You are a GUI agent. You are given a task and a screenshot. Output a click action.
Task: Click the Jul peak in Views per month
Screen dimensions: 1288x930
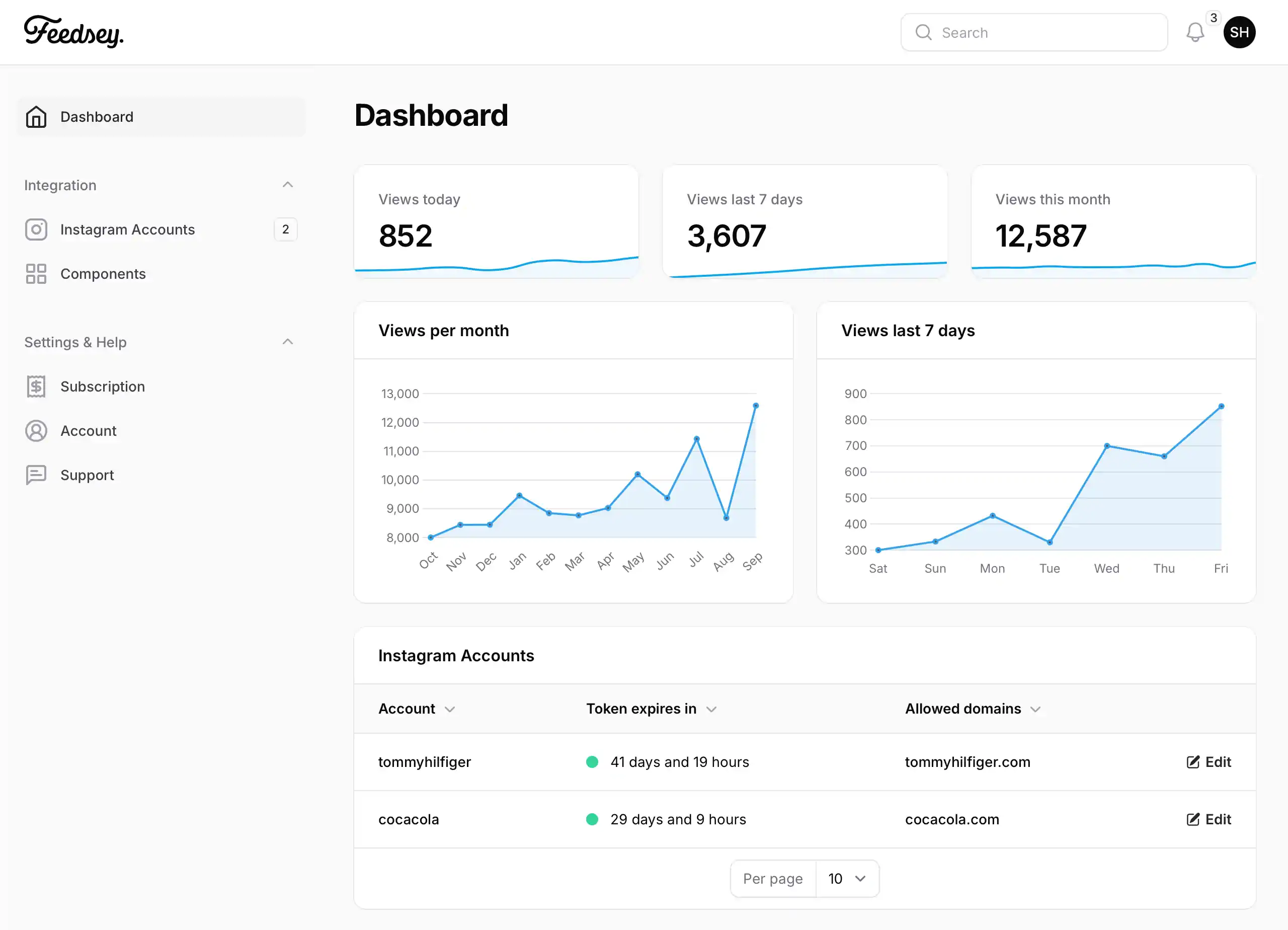click(696, 439)
